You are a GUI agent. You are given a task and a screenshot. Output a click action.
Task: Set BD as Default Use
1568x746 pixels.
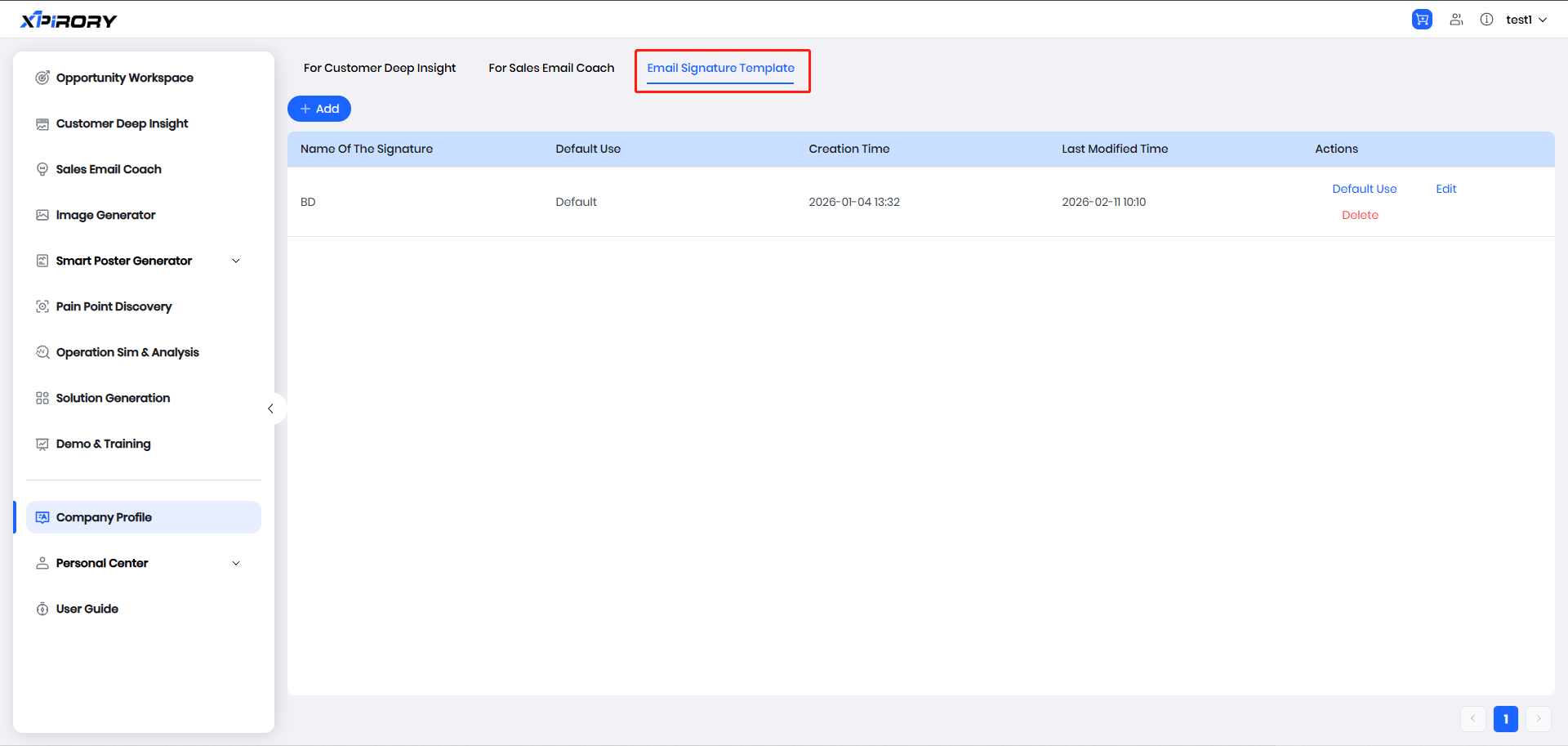click(x=1364, y=189)
